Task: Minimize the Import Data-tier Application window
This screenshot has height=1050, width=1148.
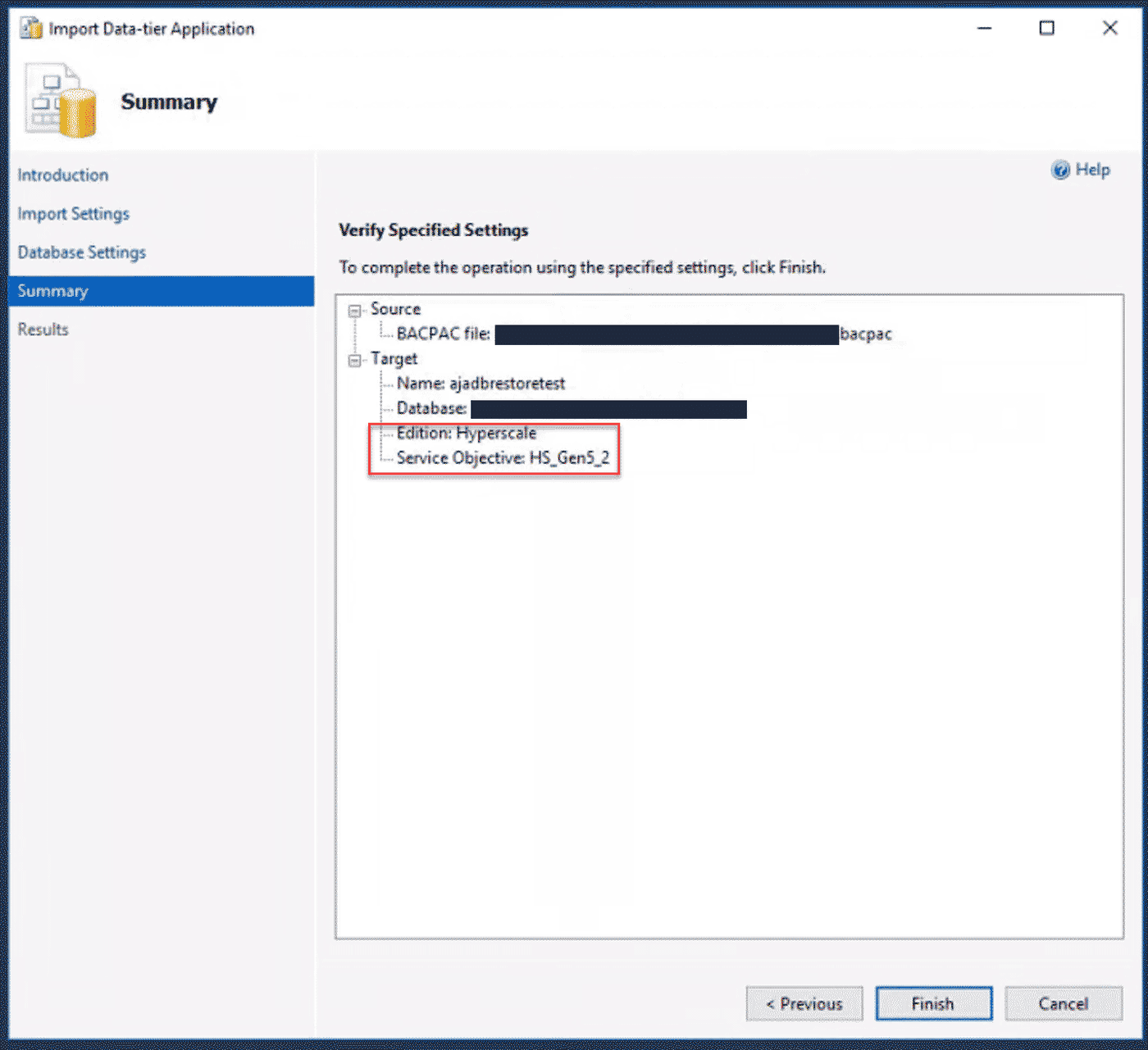Action: (x=984, y=27)
